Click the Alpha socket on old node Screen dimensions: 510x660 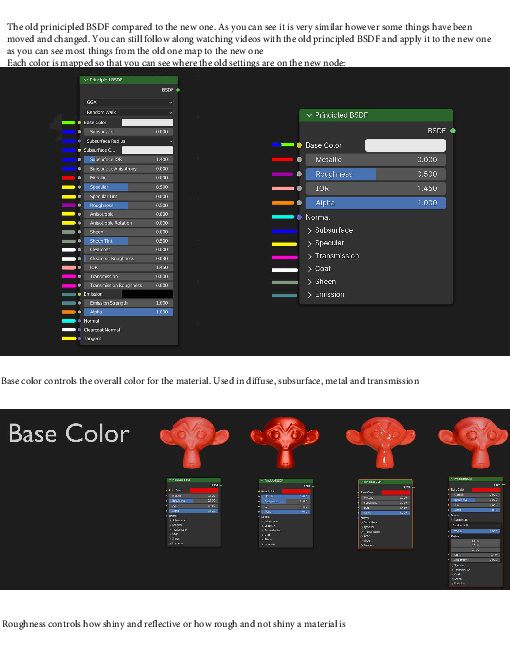pyautogui.click(x=80, y=312)
